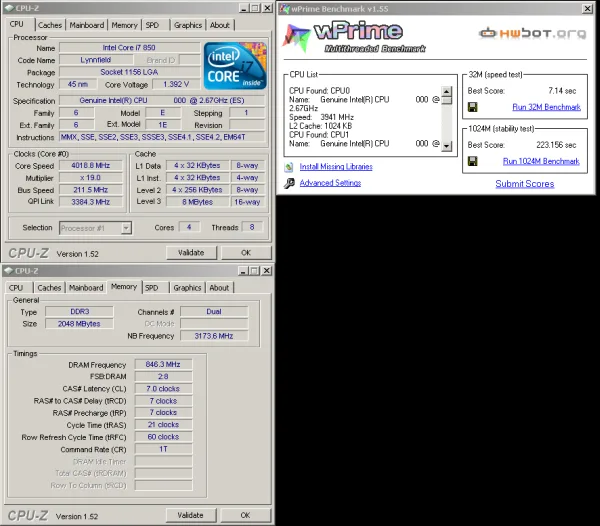
Task: Click the top CPU-Z window title bar icon
Action: [9, 8]
